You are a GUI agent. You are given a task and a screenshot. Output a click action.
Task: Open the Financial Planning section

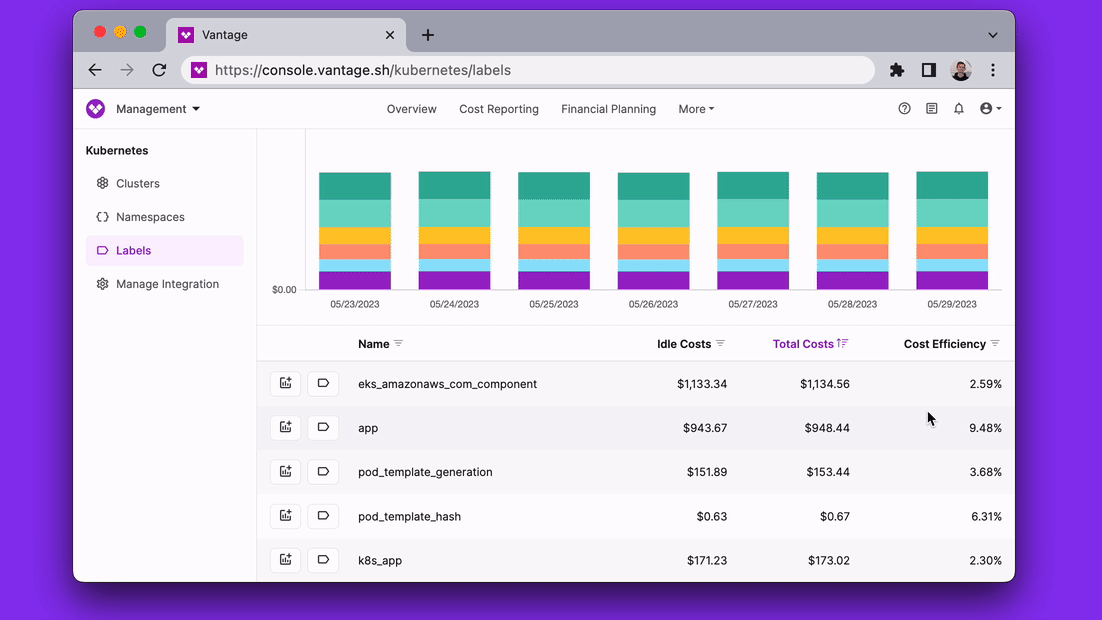[608, 108]
